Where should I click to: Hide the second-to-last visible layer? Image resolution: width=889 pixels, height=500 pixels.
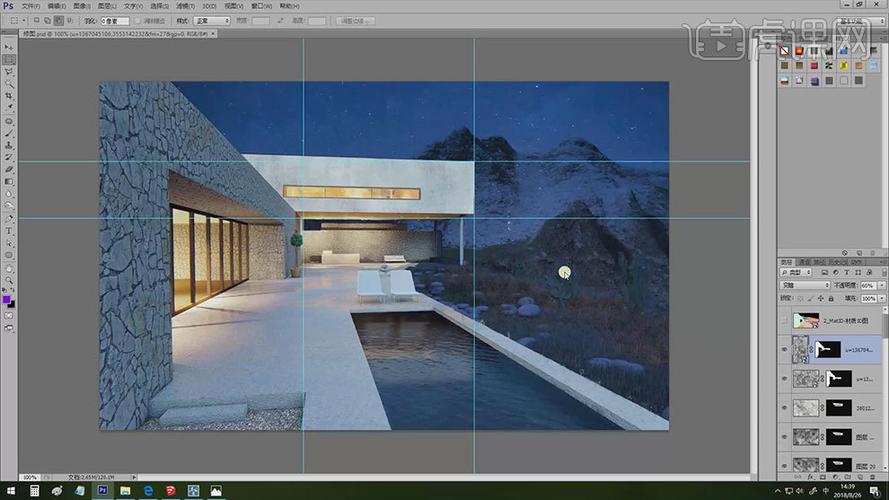pyautogui.click(x=785, y=437)
